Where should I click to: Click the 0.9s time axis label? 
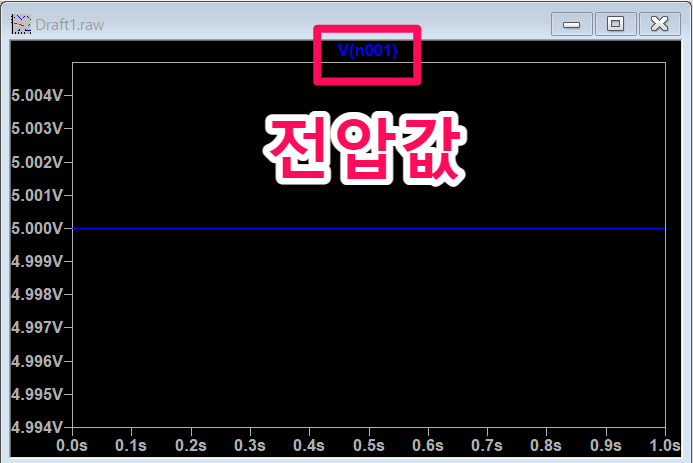pyautogui.click(x=606, y=445)
